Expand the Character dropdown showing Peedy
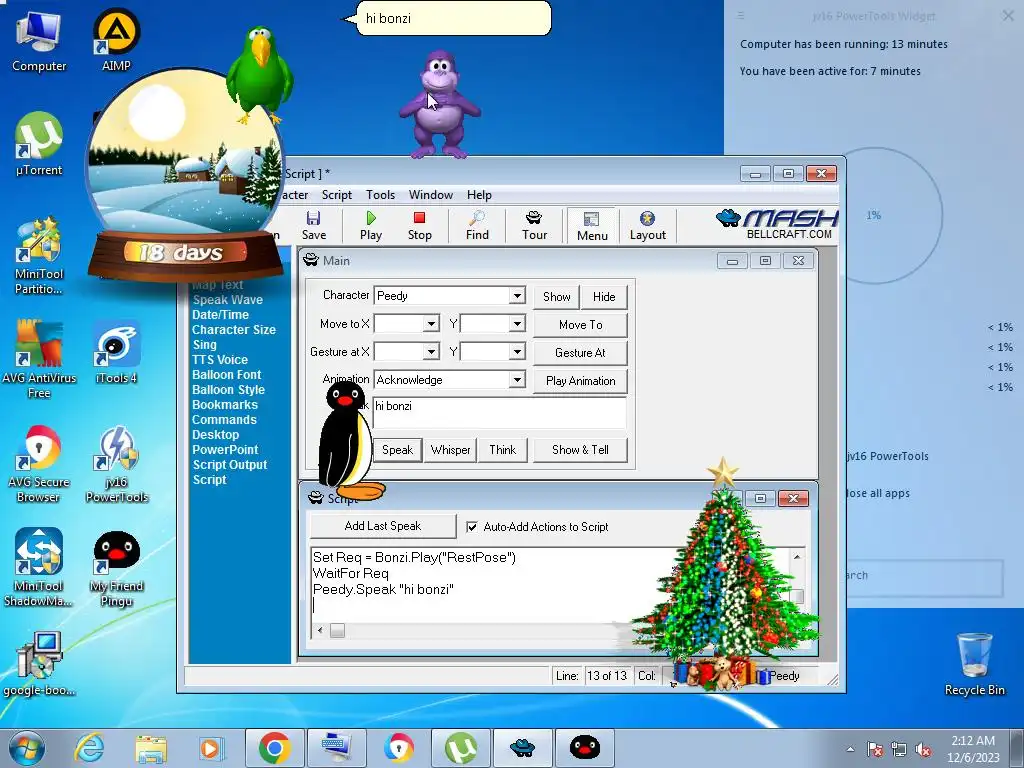 point(517,296)
